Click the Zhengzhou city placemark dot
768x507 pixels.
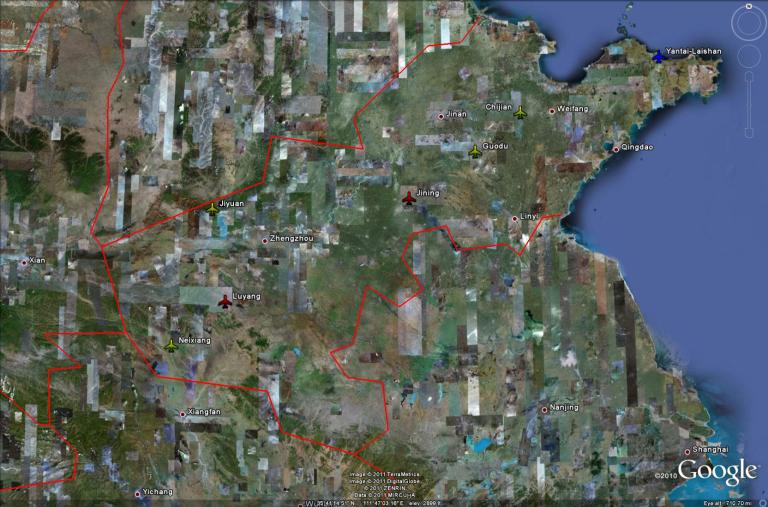[x=265, y=240]
